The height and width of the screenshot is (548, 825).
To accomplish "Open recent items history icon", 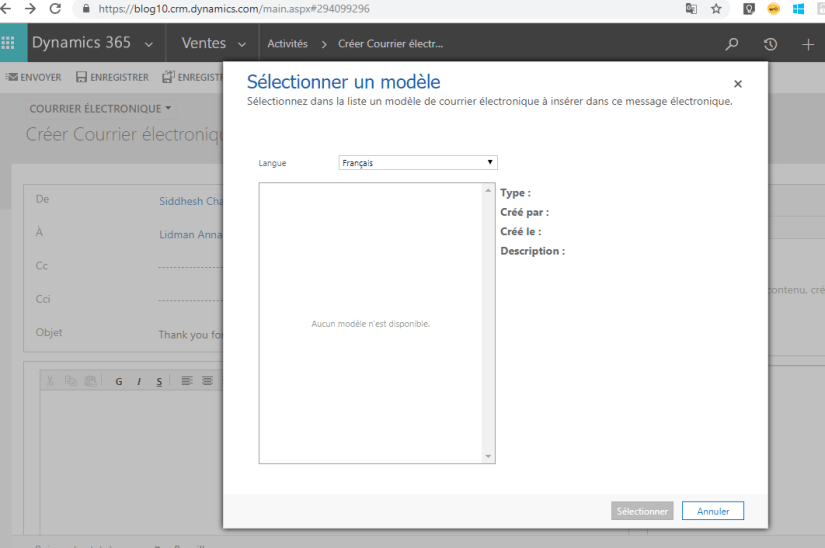I will [770, 44].
